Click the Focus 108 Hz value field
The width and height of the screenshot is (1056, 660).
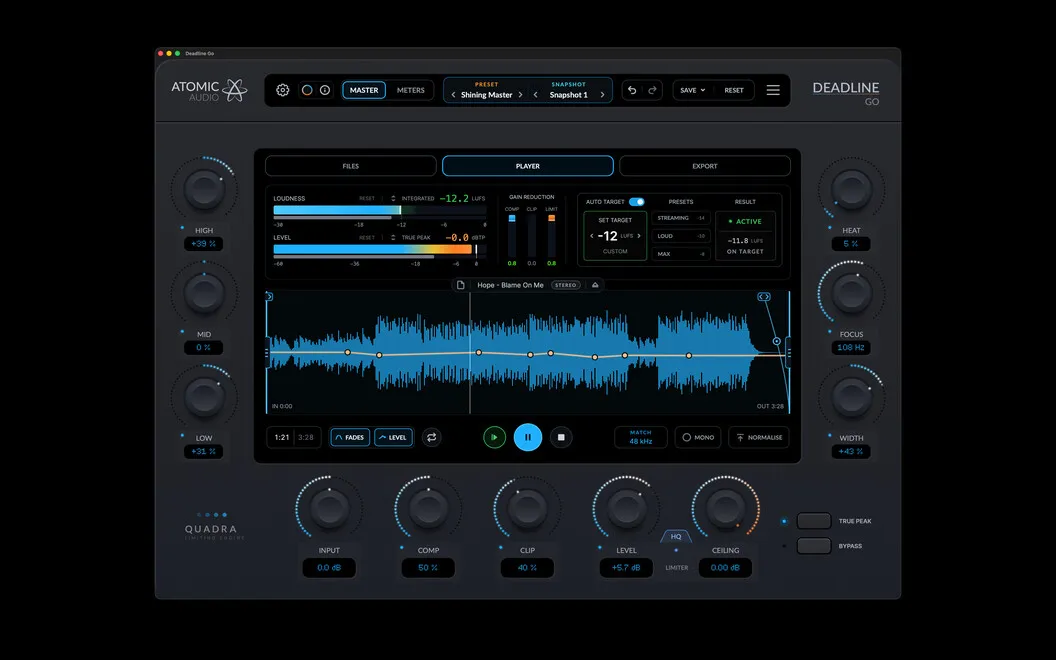[851, 348]
